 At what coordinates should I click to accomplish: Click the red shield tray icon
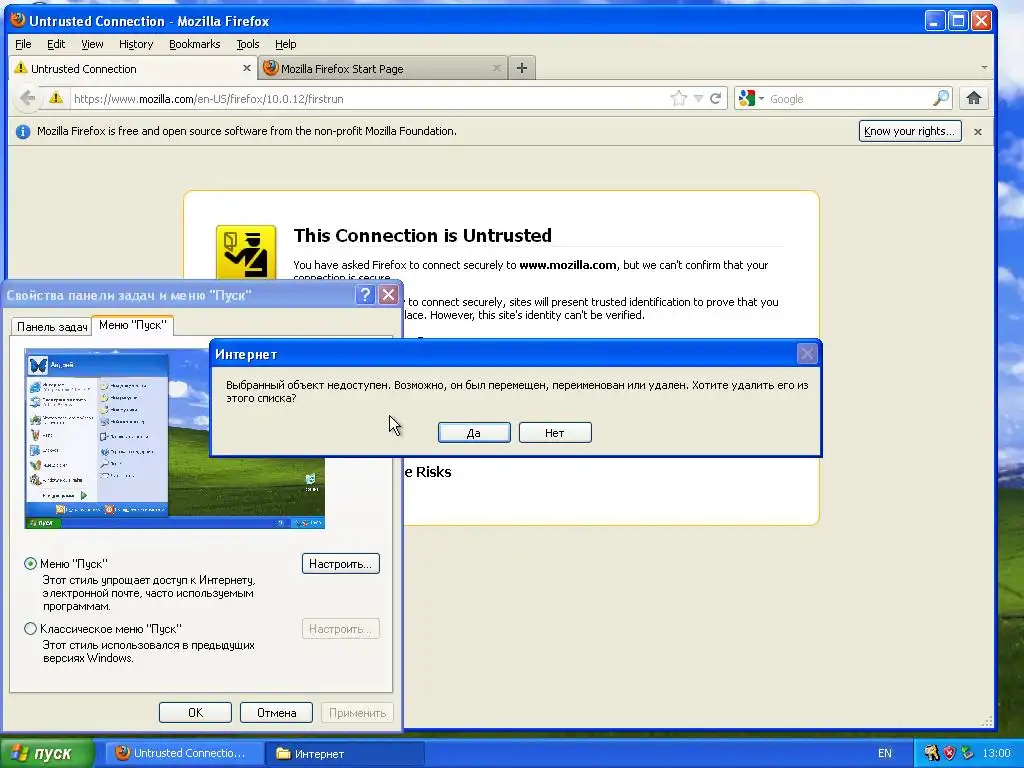tap(950, 753)
